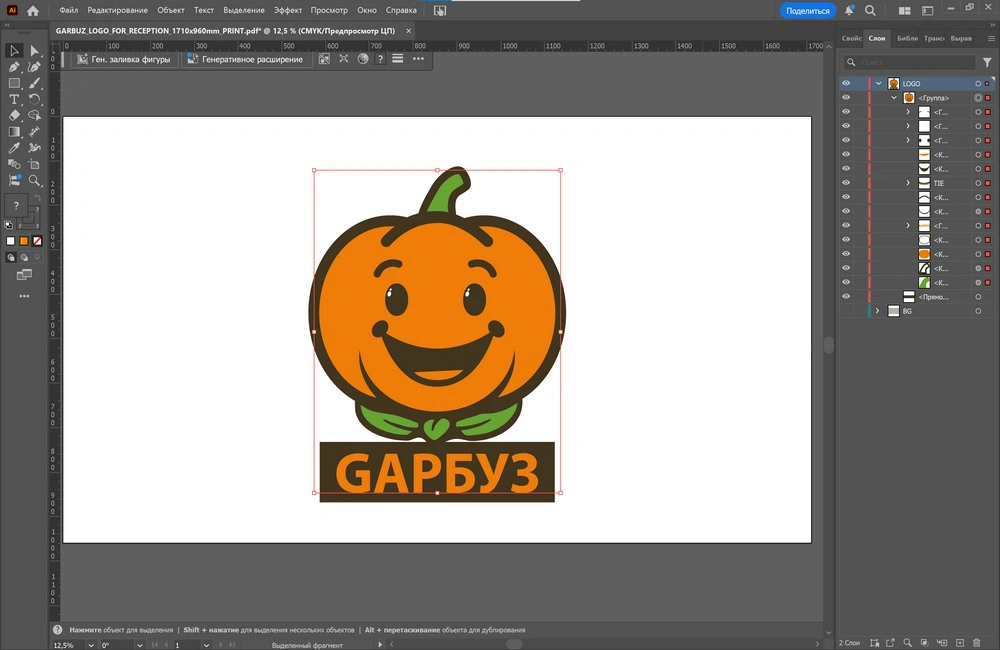Click the Генеративное расширение button
This screenshot has height=650, width=1000.
coord(245,59)
